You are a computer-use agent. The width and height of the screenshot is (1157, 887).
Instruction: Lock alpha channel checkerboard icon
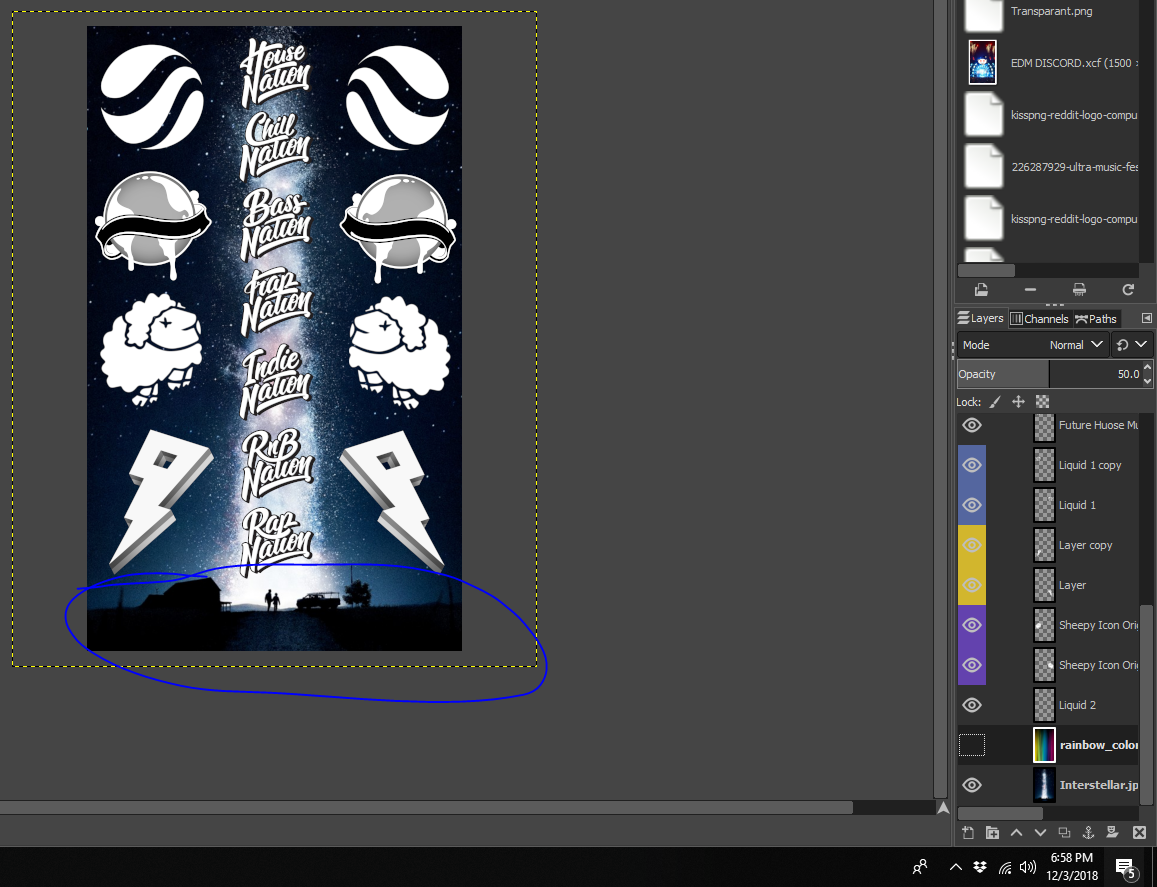(x=1043, y=402)
